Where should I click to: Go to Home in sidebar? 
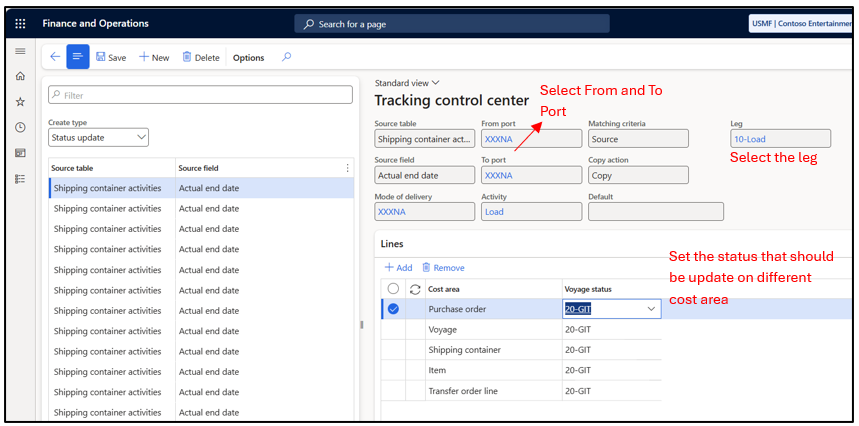pos(20,76)
